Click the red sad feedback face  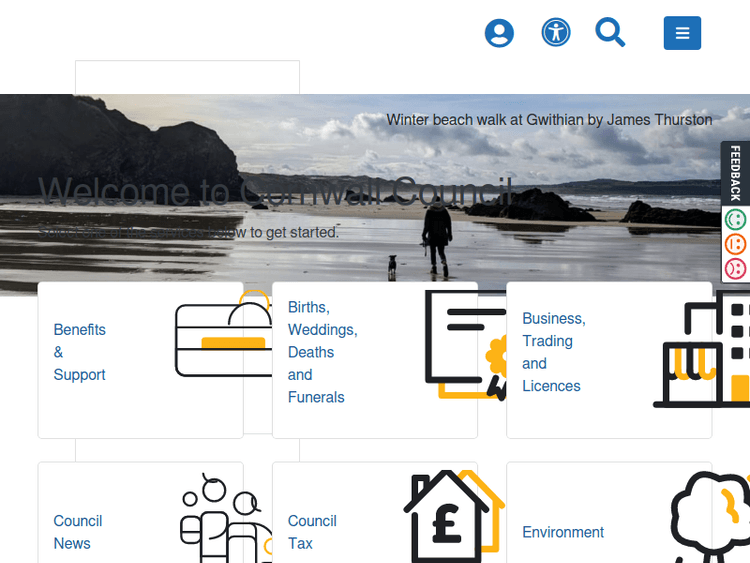[x=735, y=268]
